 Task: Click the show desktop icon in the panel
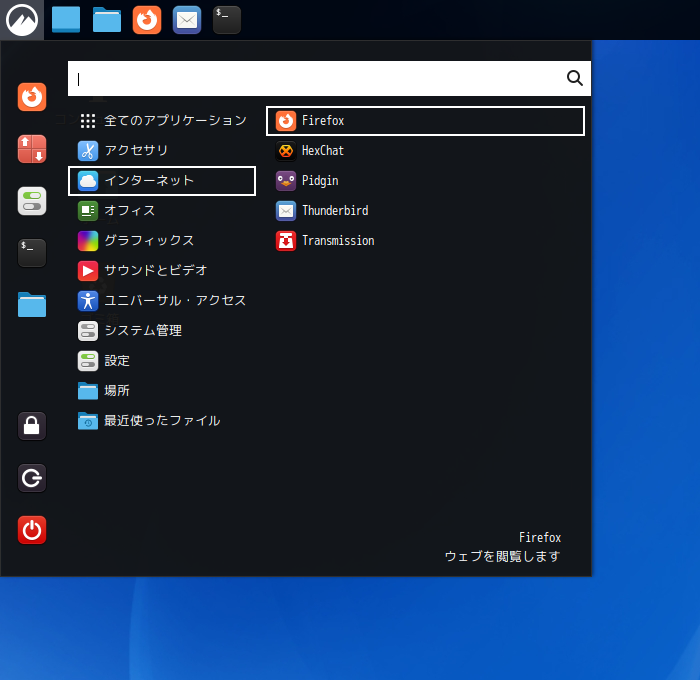[x=66, y=20]
